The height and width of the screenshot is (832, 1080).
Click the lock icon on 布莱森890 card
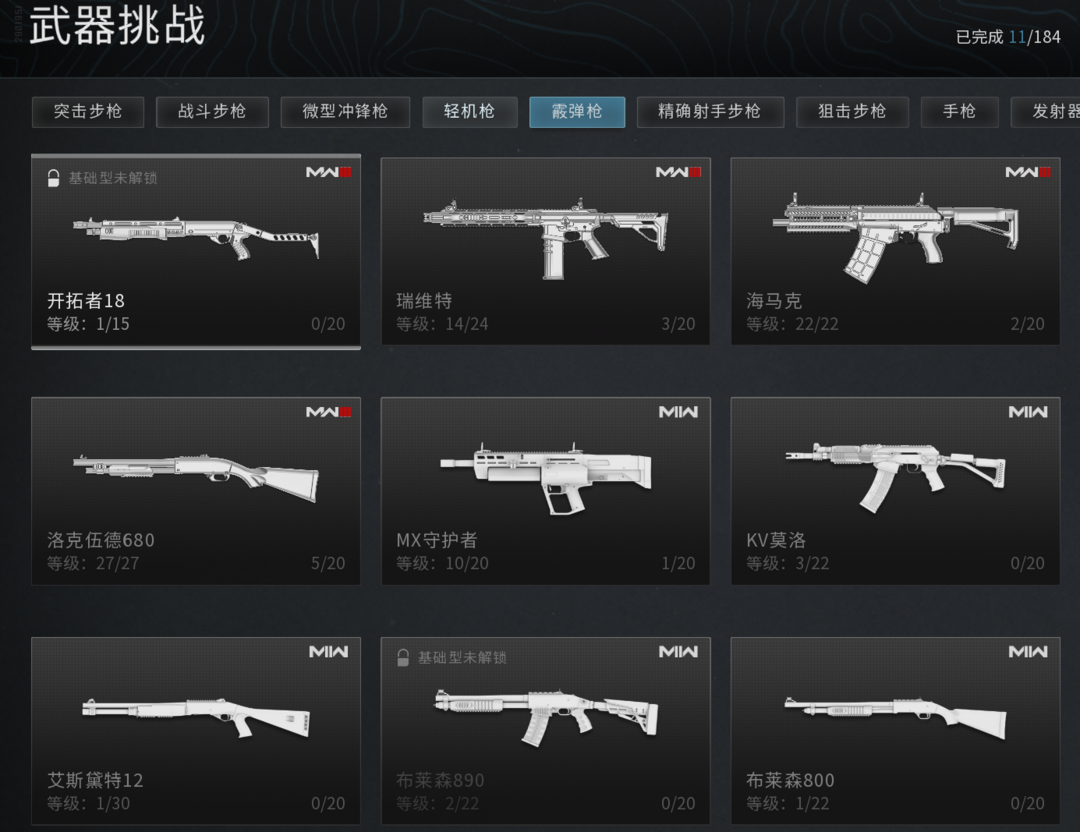coord(403,658)
